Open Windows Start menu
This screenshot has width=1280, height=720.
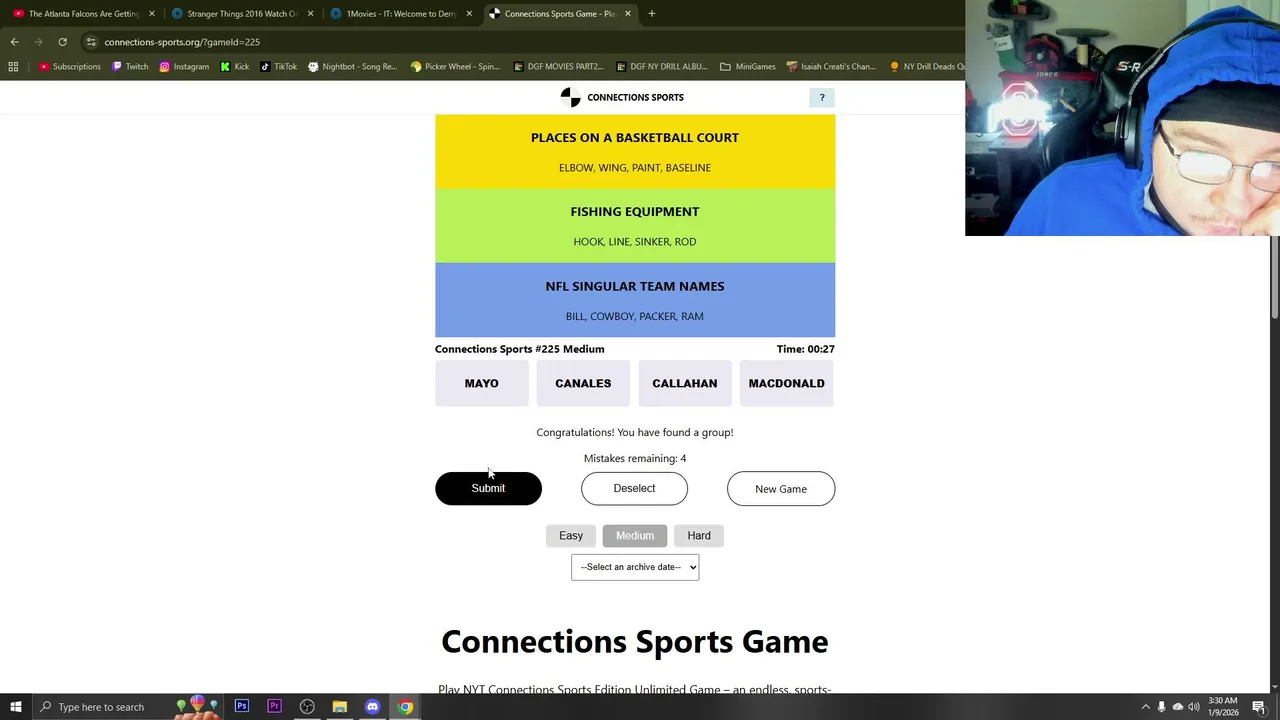pos(15,707)
